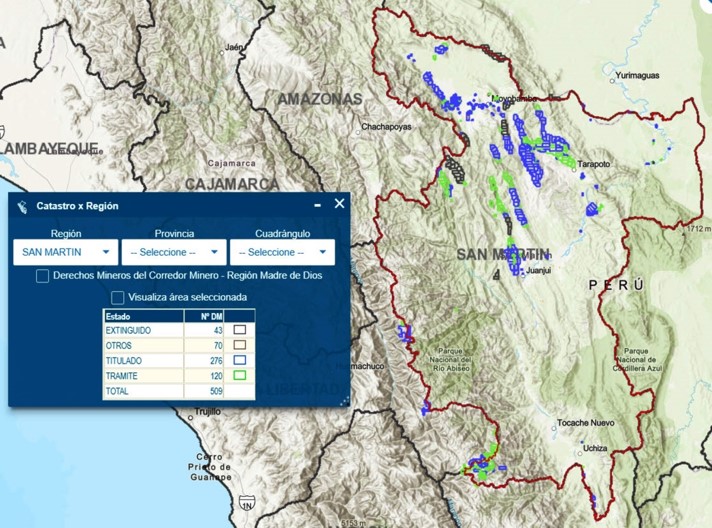Expand the Provincia selection dropdown
Image resolution: width=712 pixels, height=528 pixels.
click(175, 252)
